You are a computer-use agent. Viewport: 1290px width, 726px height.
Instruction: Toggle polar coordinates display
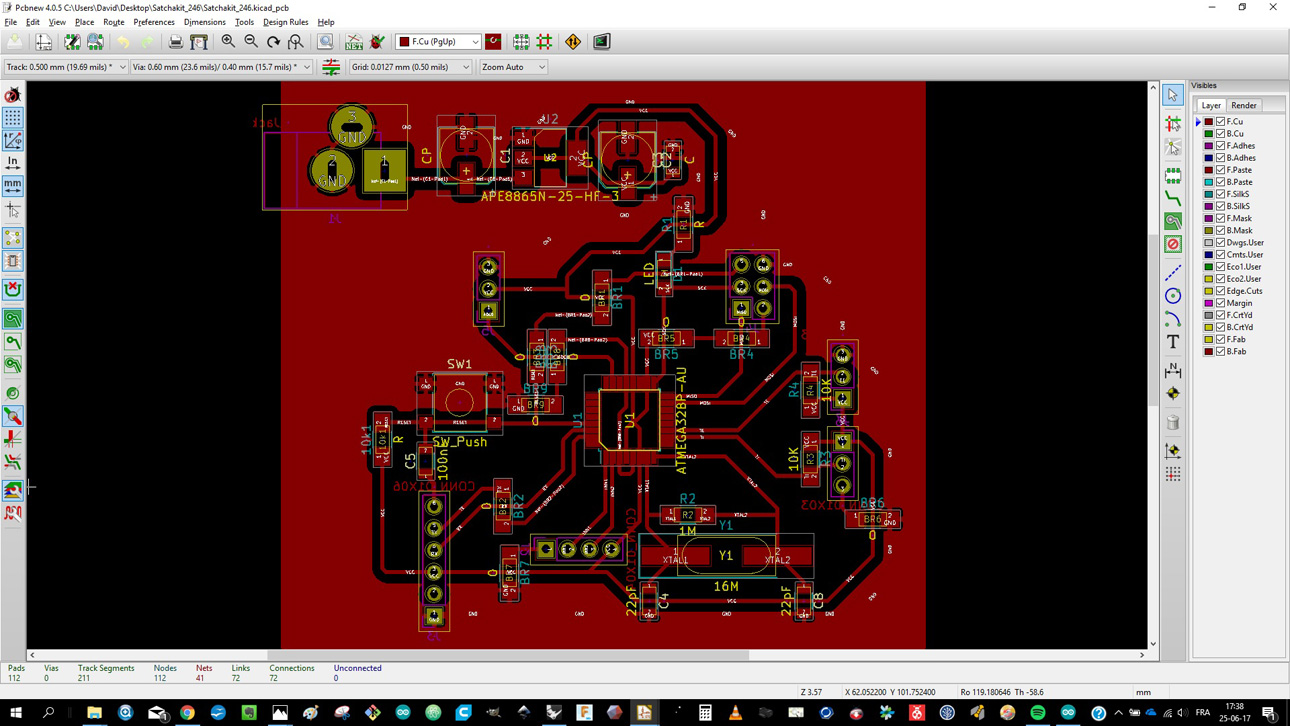pos(13,141)
